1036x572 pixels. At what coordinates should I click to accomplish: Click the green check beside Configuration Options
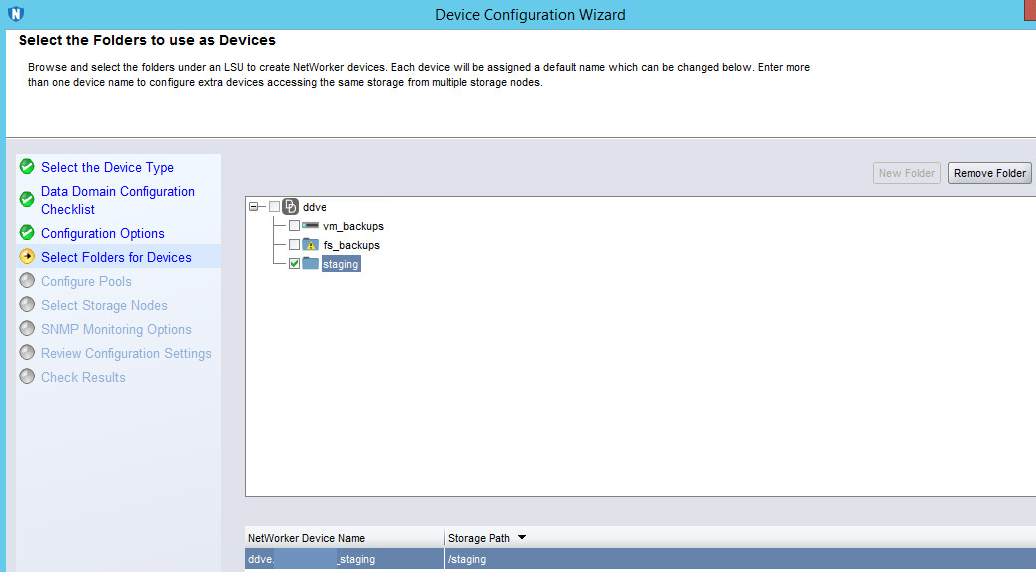[x=27, y=232]
